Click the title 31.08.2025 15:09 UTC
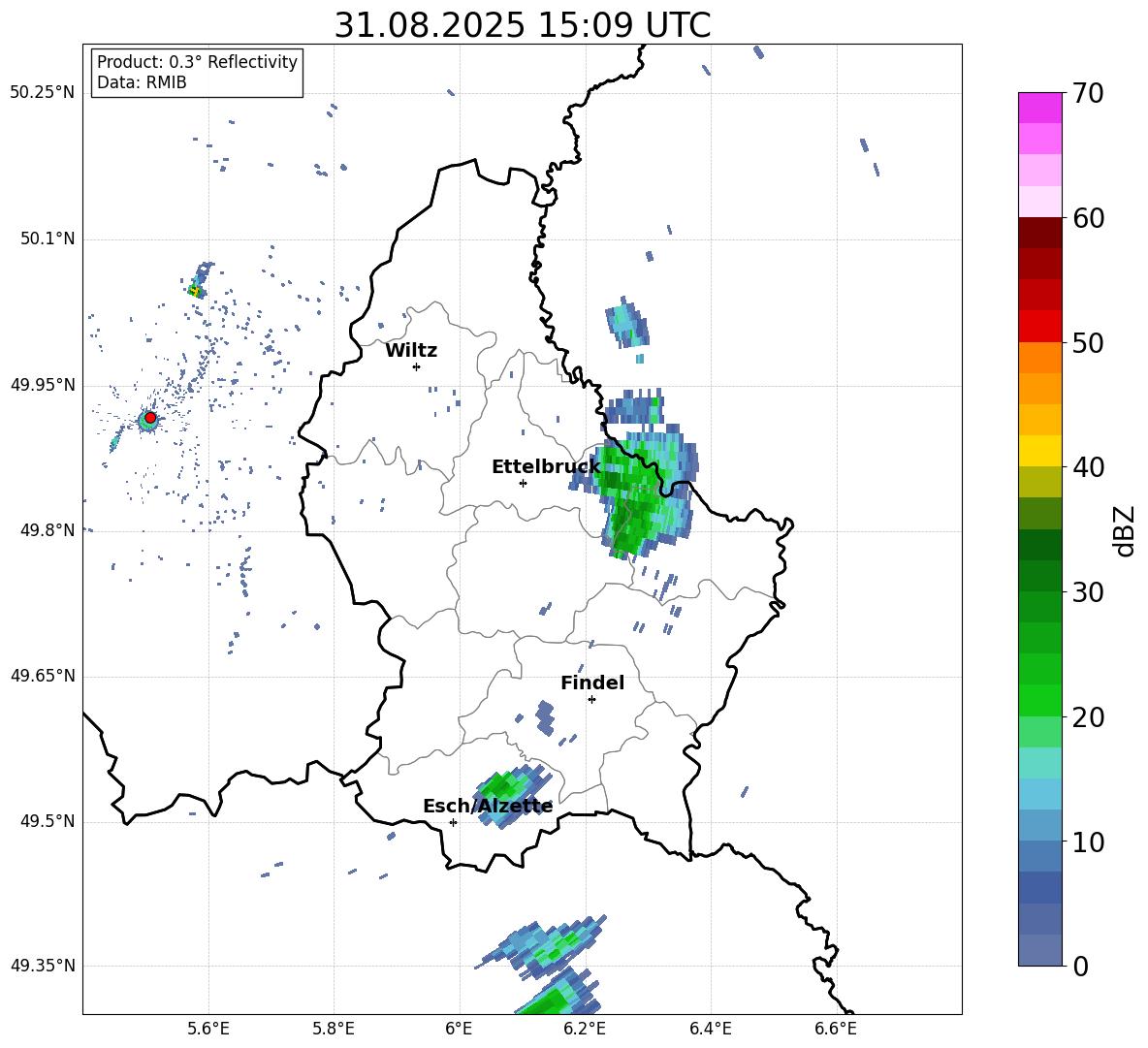Screen dimensions: 1148x1048 522,25
